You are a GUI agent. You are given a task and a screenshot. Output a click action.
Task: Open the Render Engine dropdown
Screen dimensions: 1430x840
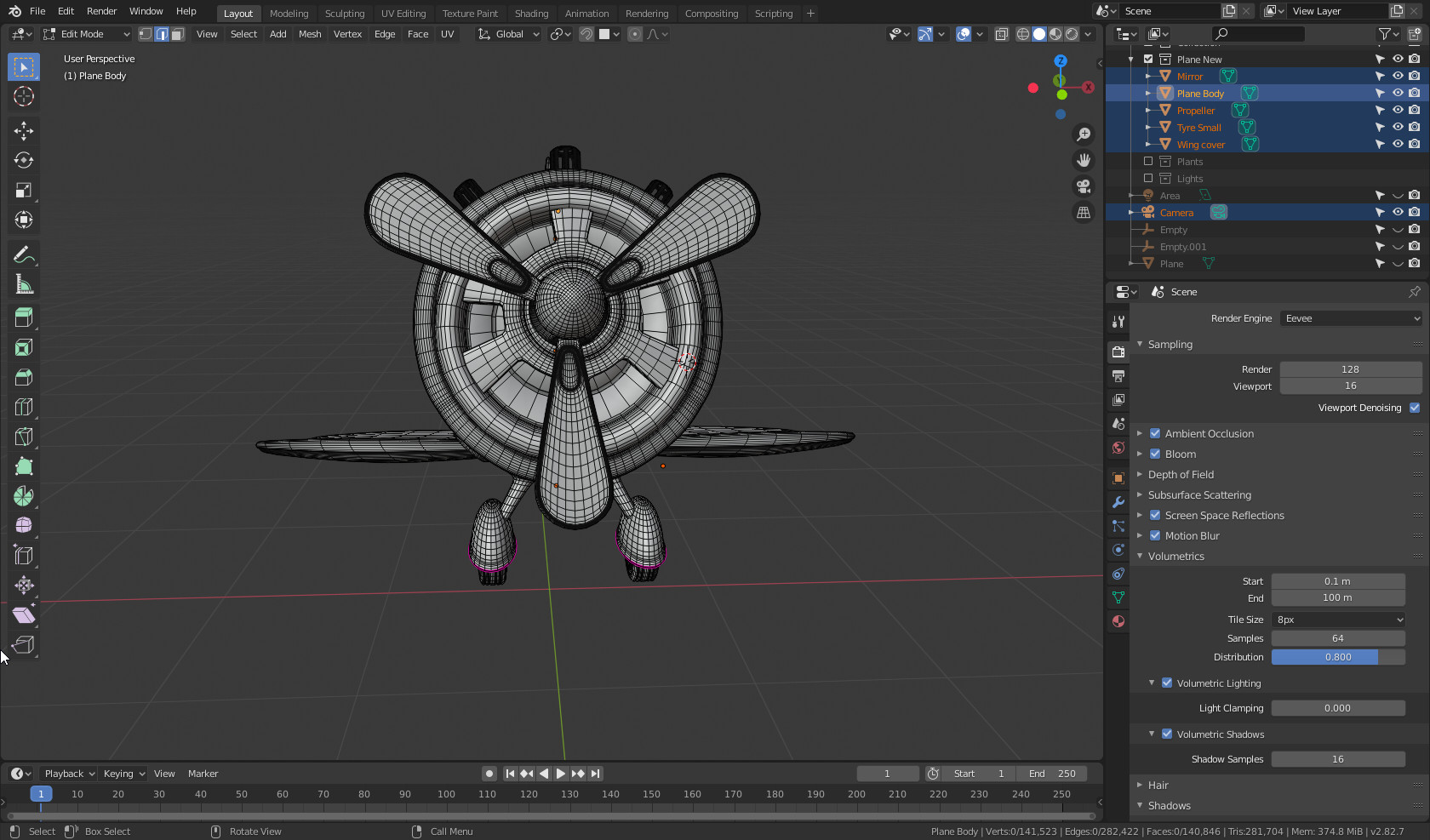tap(1350, 317)
